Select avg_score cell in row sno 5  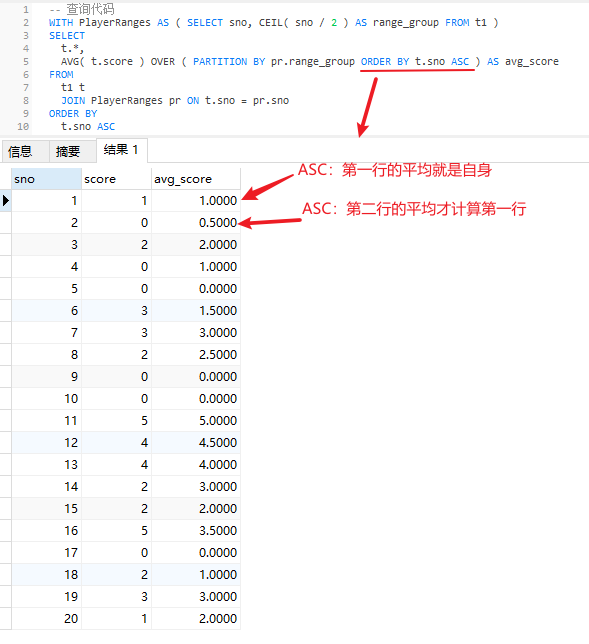click(196, 289)
